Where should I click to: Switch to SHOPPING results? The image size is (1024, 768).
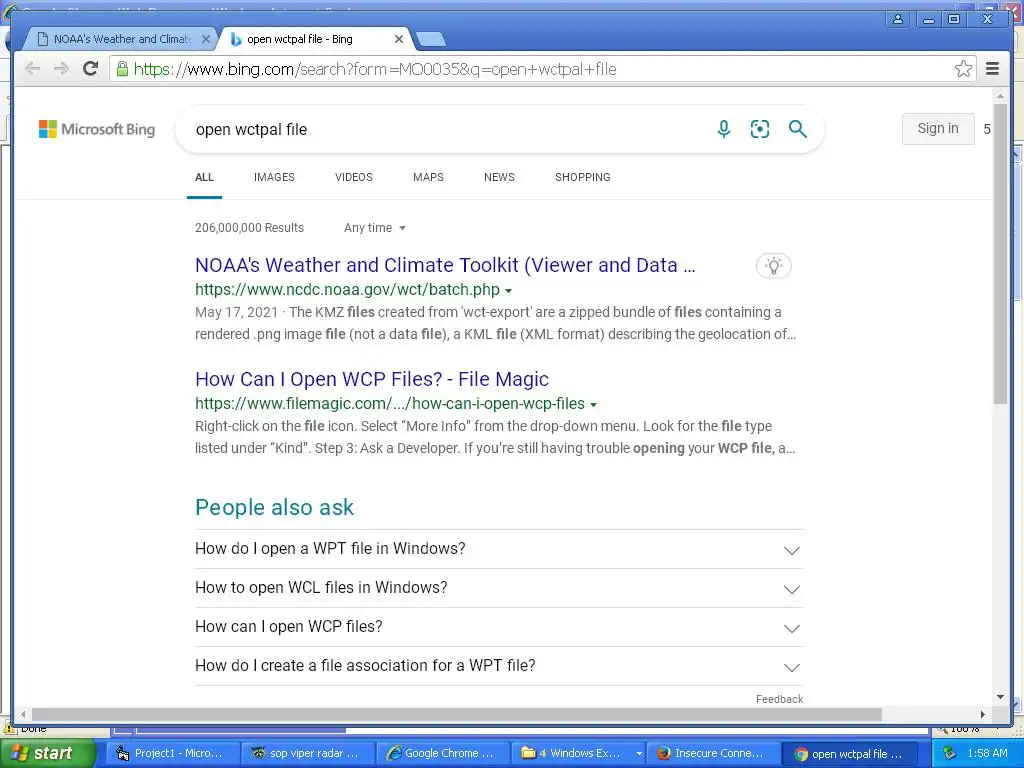(583, 177)
